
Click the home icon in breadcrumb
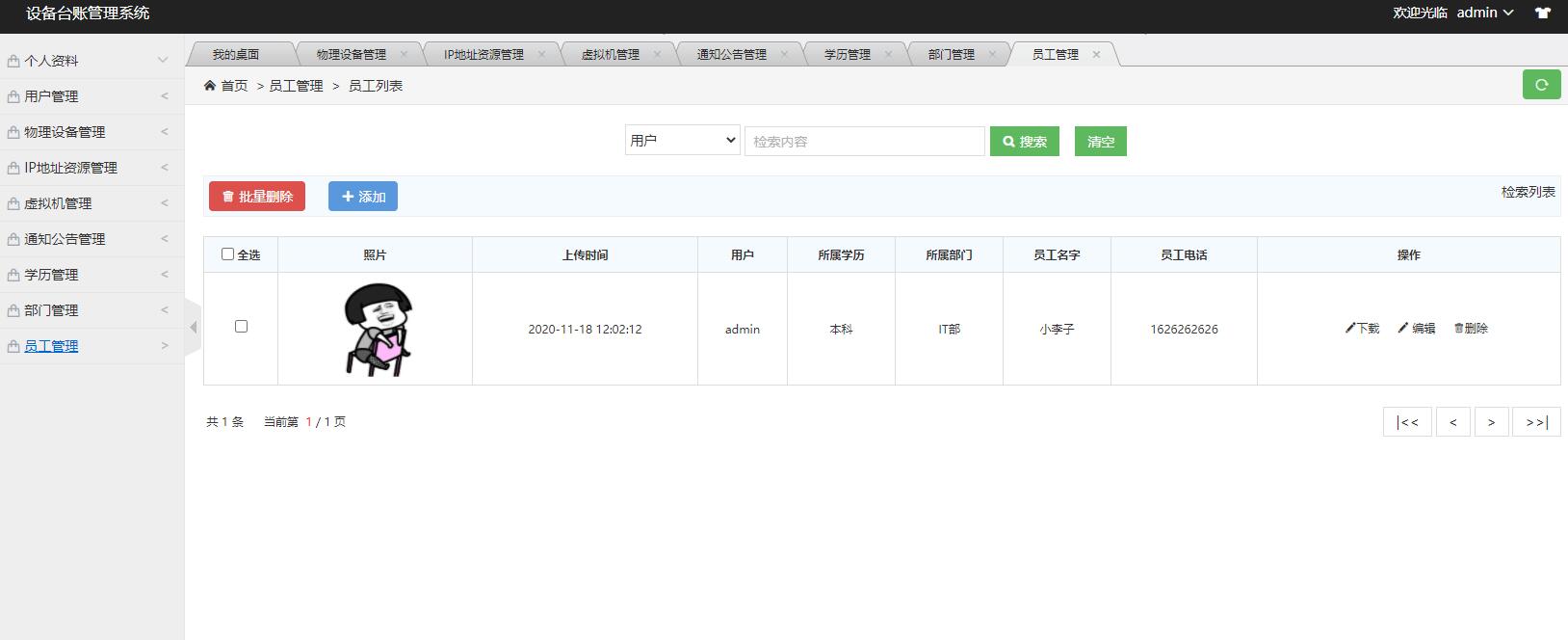click(210, 86)
